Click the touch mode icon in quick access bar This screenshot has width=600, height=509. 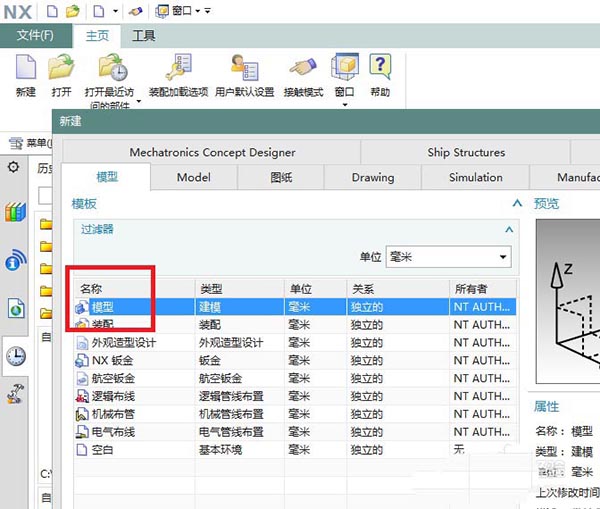point(135,11)
